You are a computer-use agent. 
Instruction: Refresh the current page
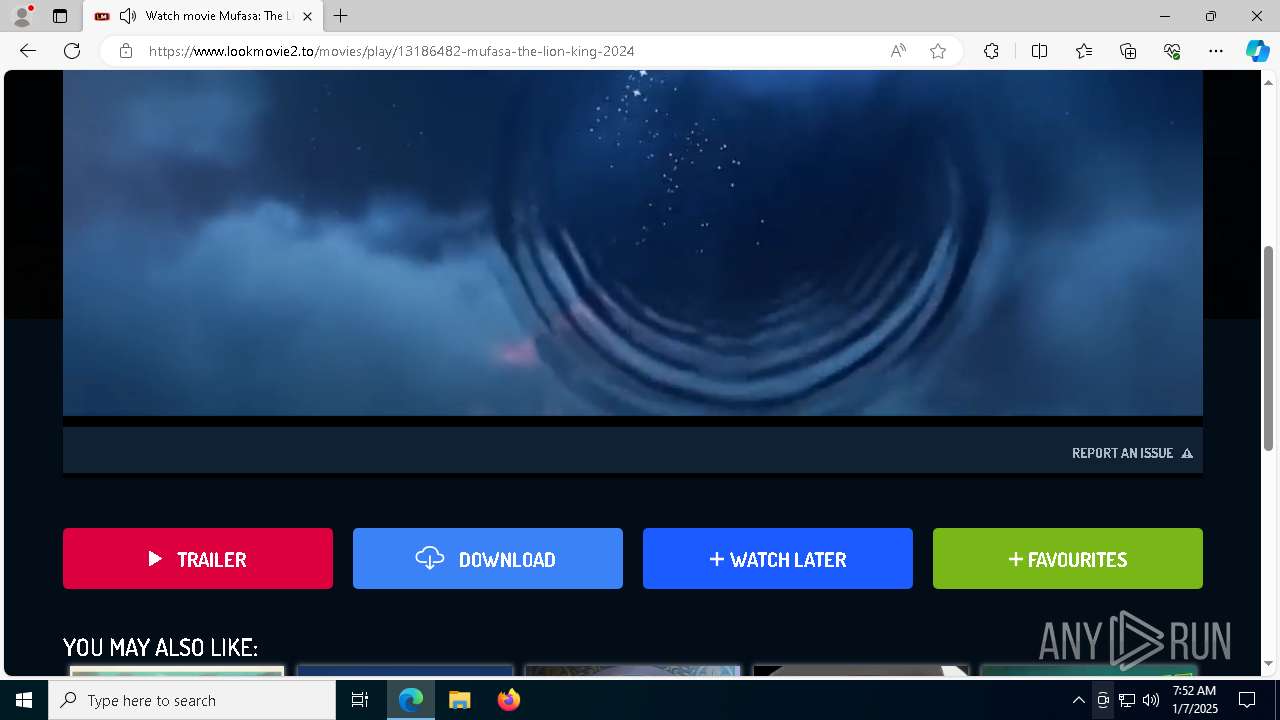pos(72,51)
